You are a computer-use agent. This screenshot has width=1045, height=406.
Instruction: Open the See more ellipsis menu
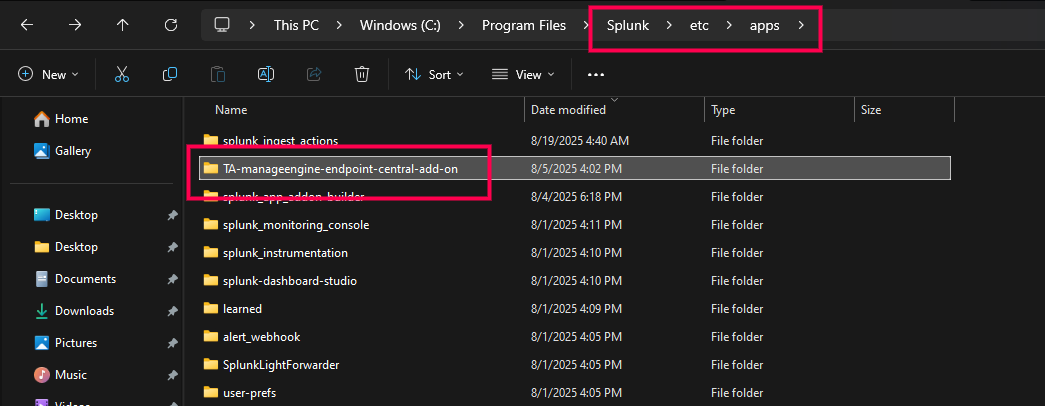tap(596, 74)
